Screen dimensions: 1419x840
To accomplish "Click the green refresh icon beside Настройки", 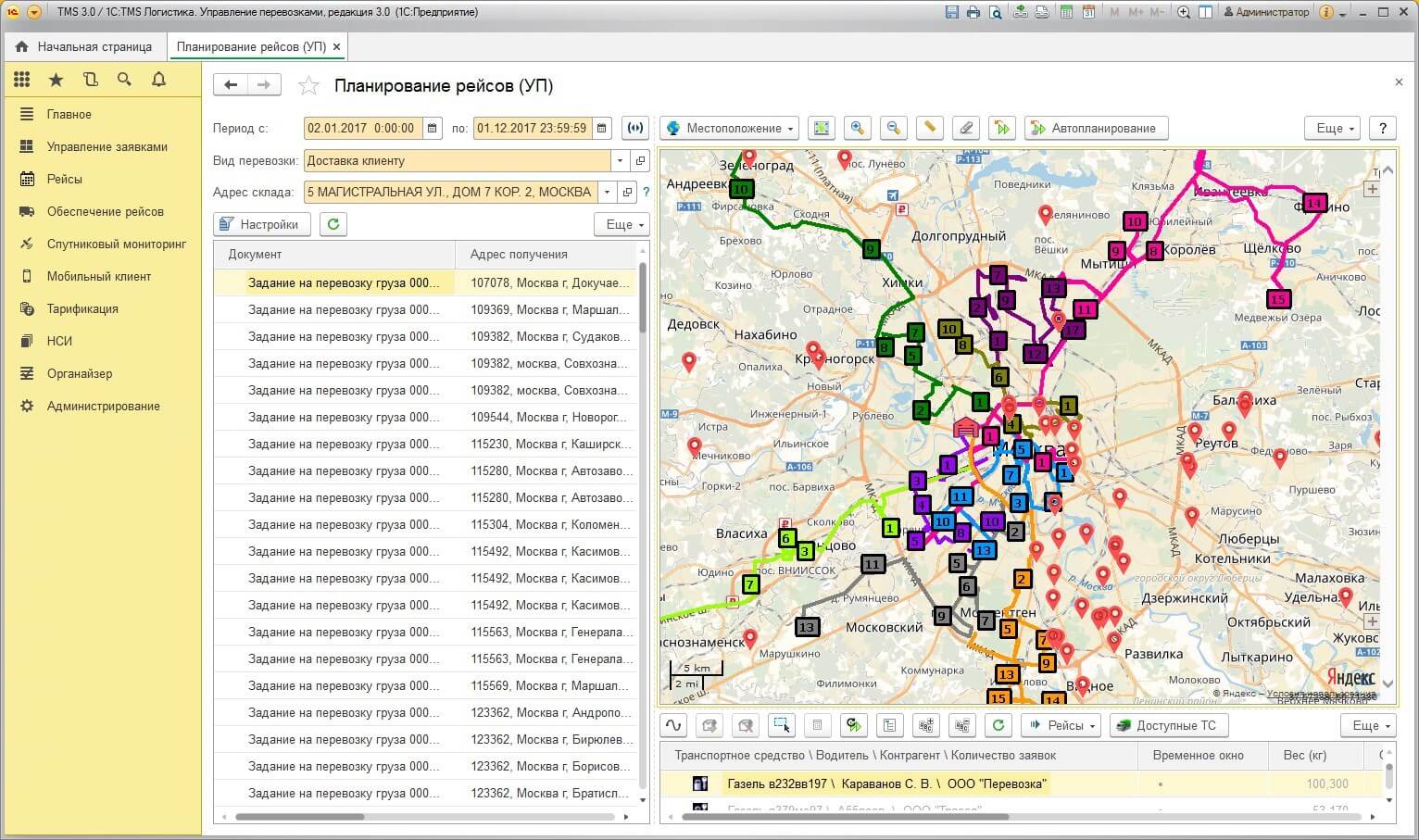I will (333, 224).
